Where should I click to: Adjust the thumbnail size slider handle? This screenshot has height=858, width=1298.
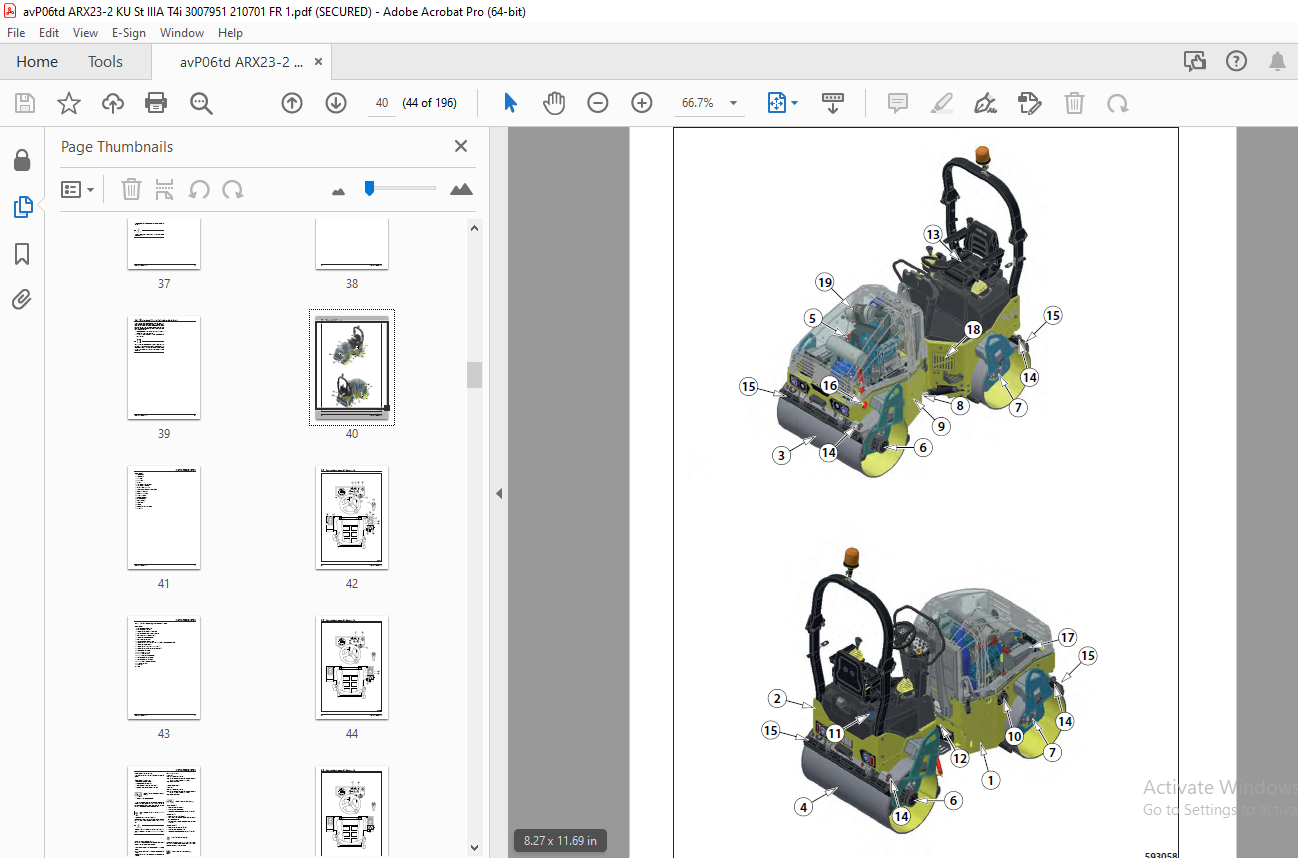369,187
